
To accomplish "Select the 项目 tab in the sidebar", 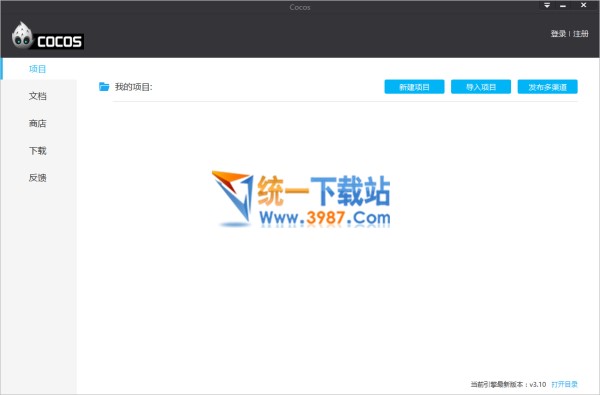I will pyautogui.click(x=38, y=69).
